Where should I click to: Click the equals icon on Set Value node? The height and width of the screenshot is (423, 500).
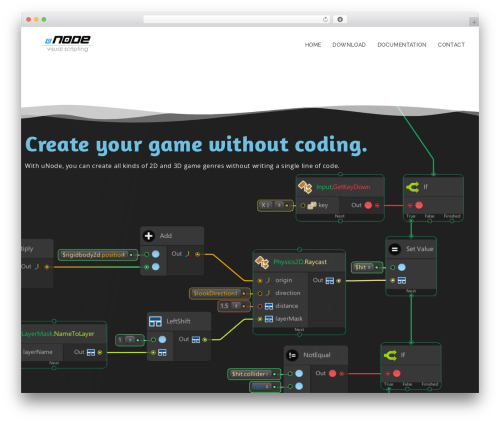tap(395, 249)
